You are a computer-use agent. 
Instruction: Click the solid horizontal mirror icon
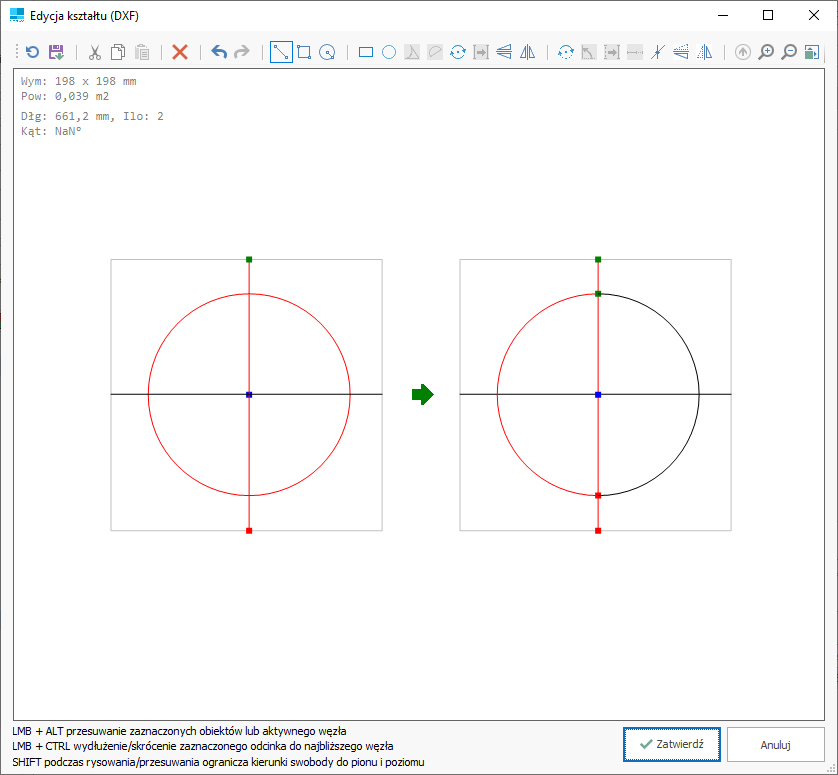527,52
